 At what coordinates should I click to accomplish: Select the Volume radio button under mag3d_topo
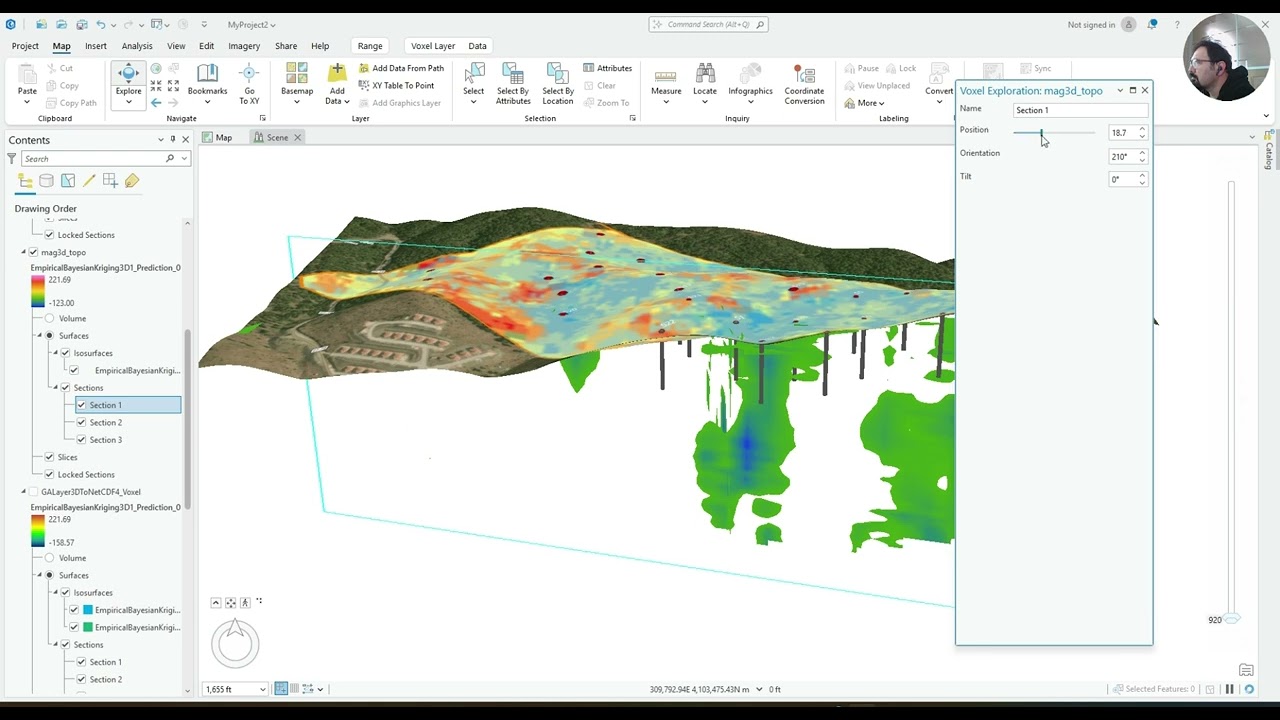pos(50,318)
